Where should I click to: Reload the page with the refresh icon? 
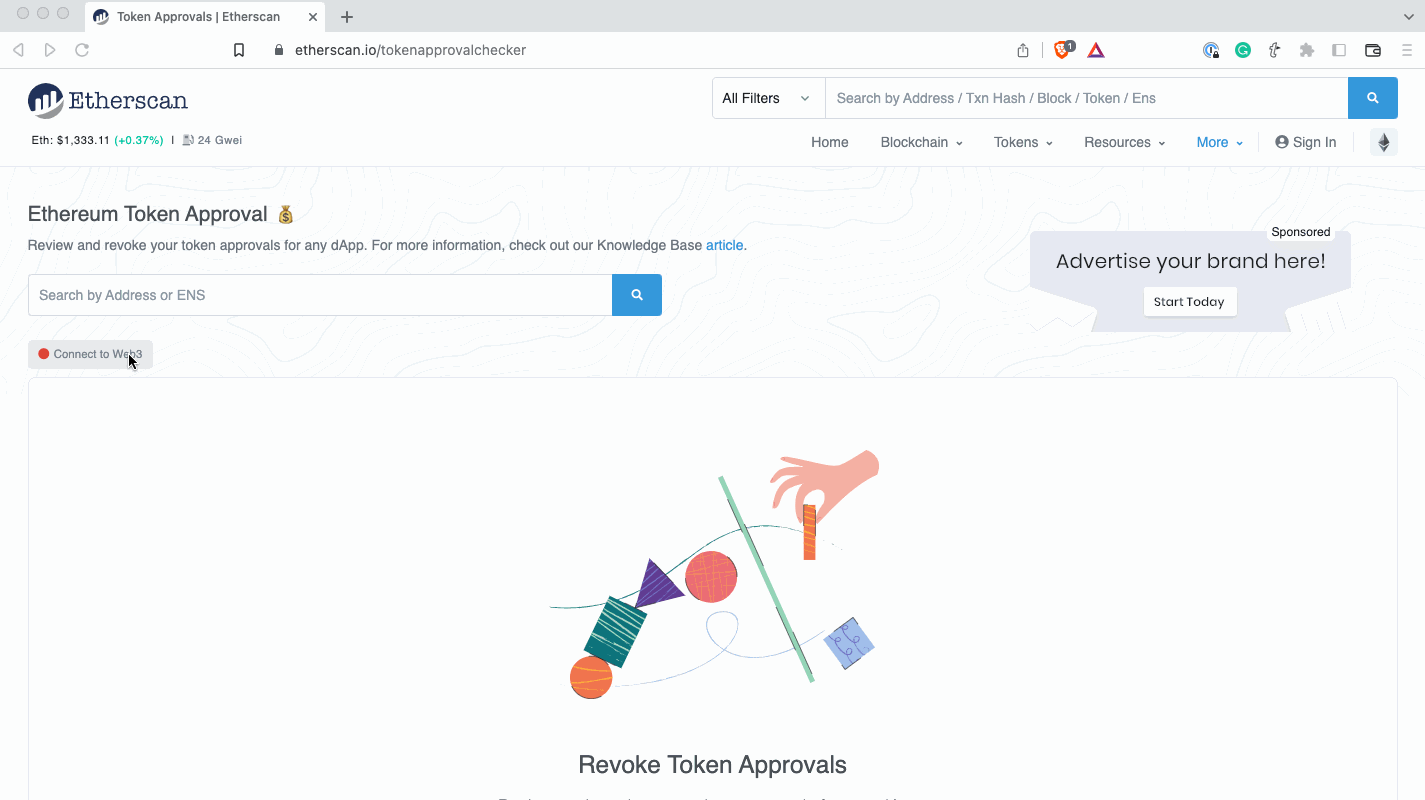coord(82,50)
